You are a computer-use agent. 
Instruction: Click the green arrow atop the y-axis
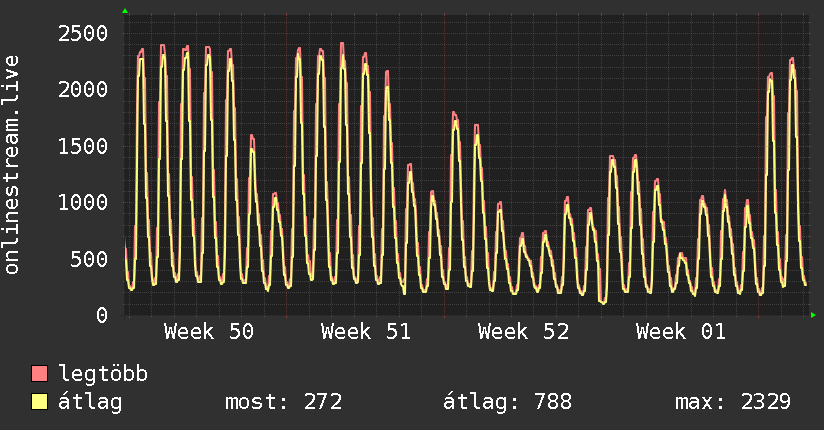[x=125, y=11]
